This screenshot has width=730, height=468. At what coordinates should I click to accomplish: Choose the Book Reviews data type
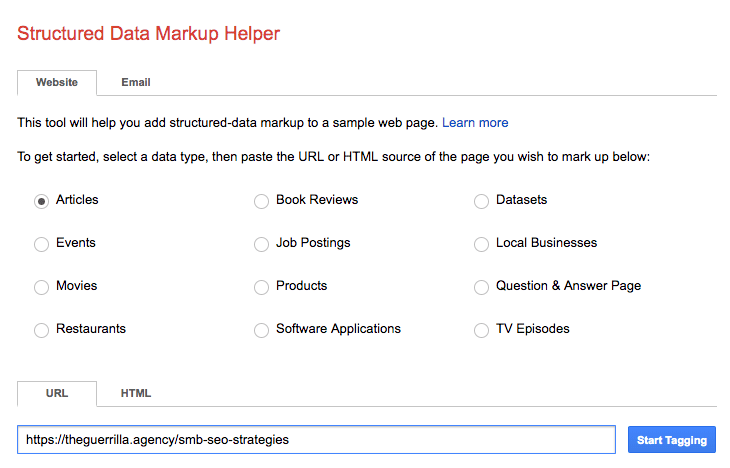[x=261, y=201]
